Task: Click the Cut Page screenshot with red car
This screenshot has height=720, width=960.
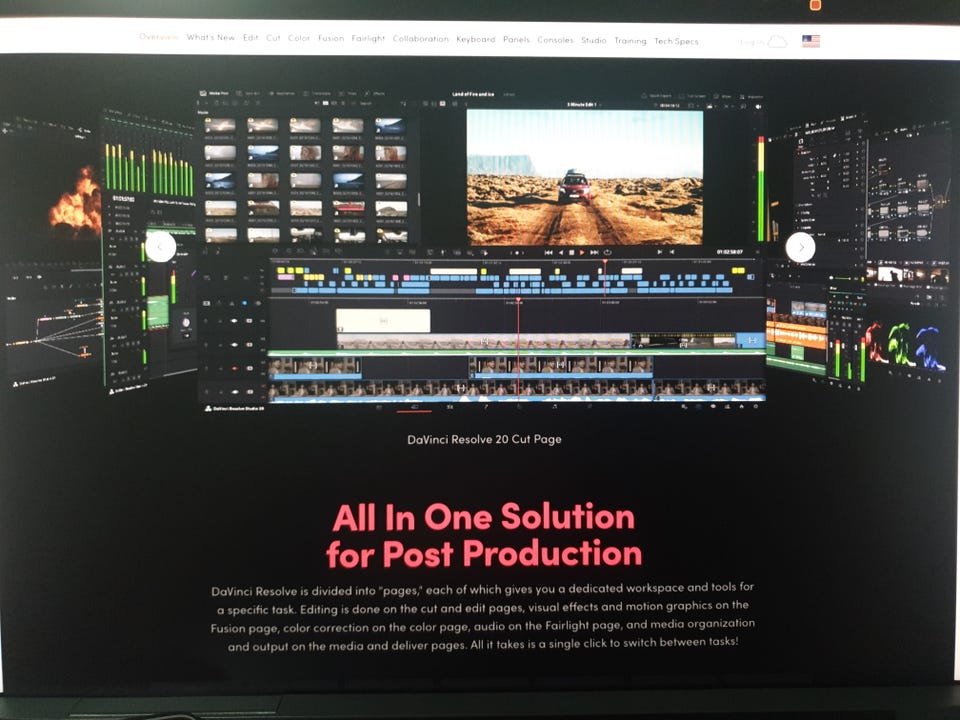Action: click(481, 251)
